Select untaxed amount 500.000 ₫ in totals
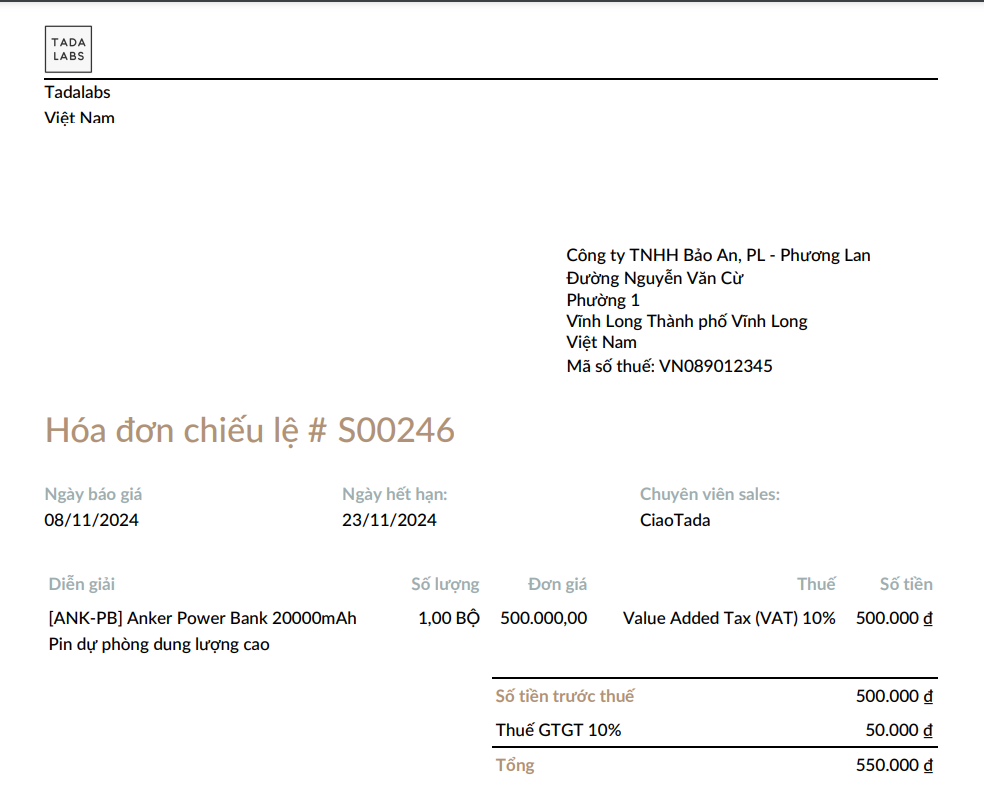The image size is (984, 790). pyautogui.click(x=894, y=696)
